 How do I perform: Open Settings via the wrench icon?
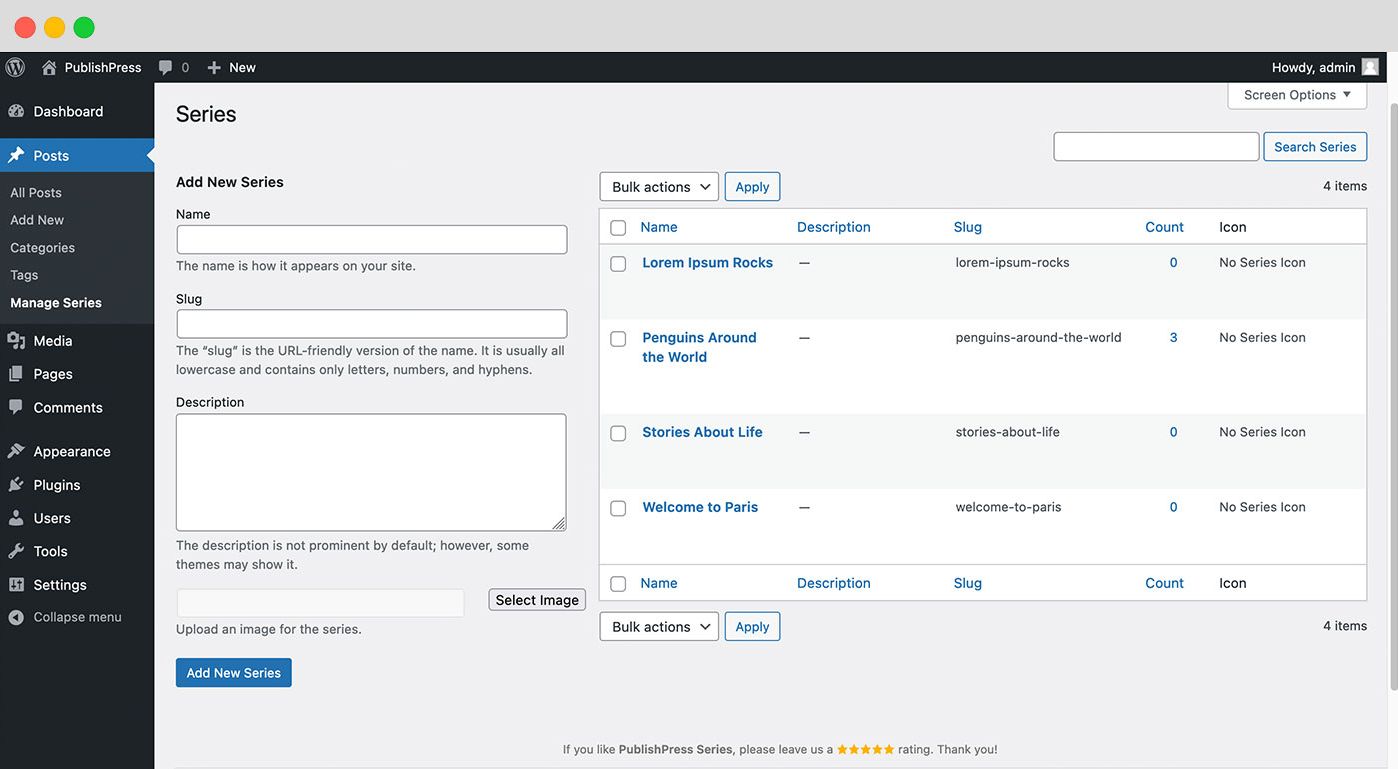coord(17,584)
